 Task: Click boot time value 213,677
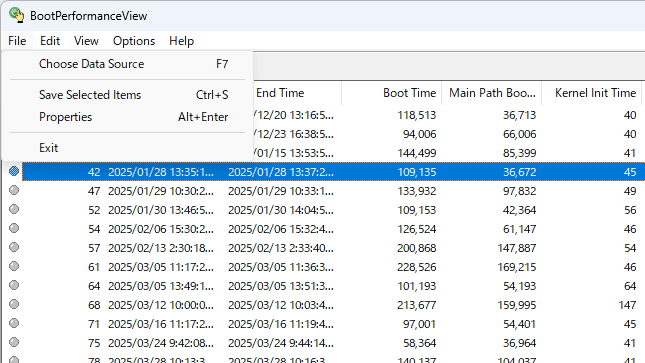pyautogui.click(x=416, y=305)
